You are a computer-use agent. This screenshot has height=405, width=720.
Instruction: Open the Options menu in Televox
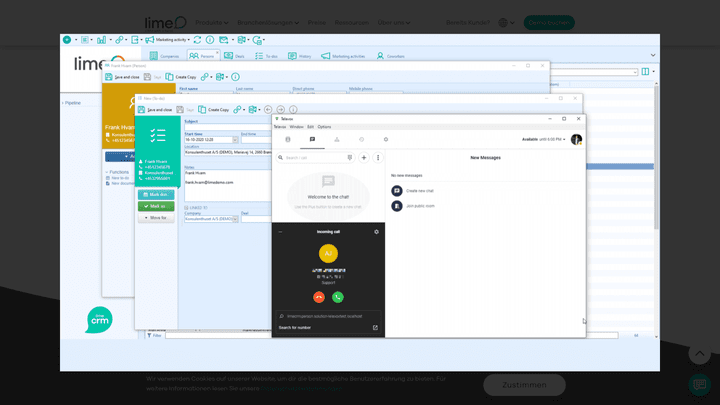324,127
